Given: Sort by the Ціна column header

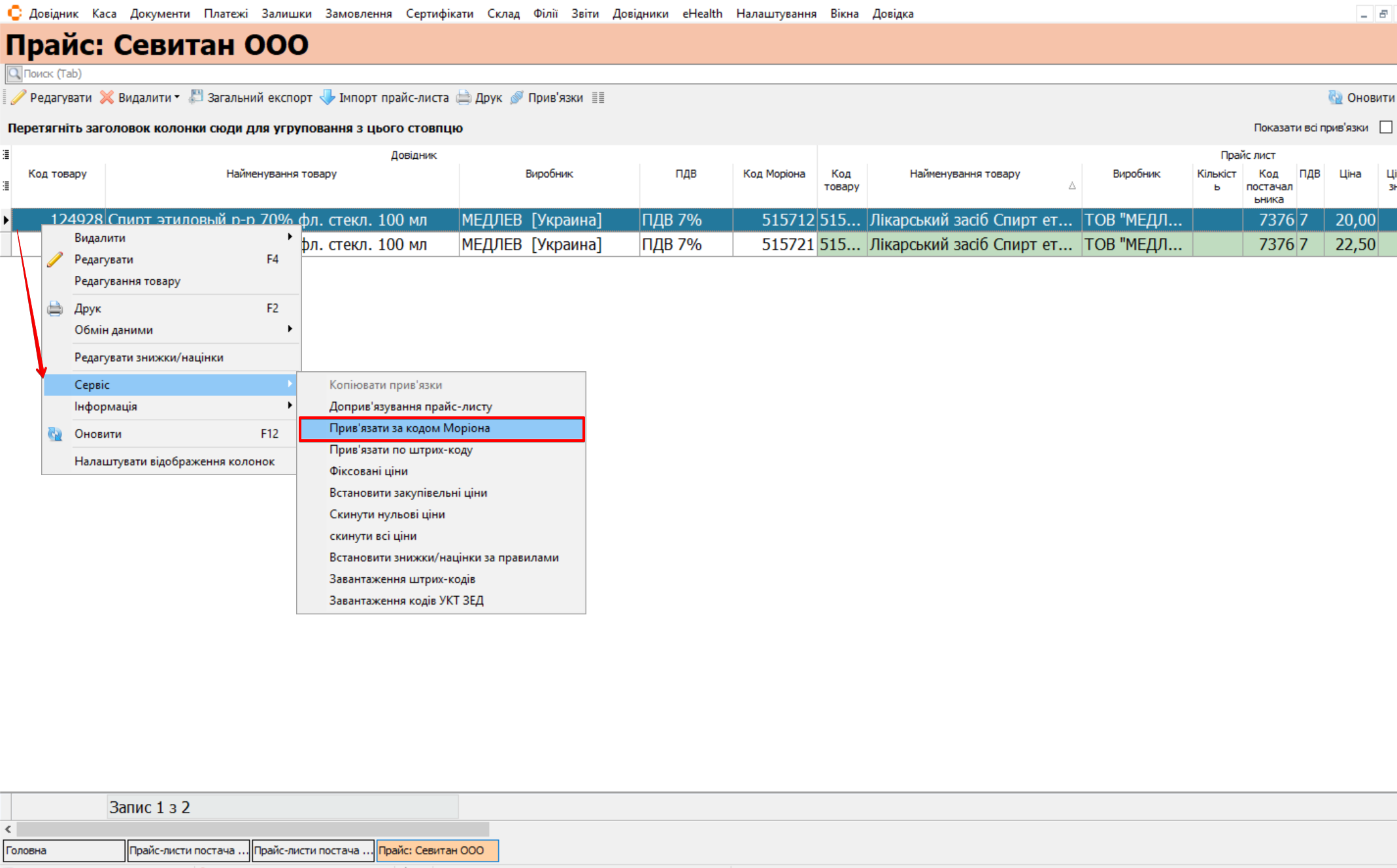Looking at the screenshot, I should 1350,174.
